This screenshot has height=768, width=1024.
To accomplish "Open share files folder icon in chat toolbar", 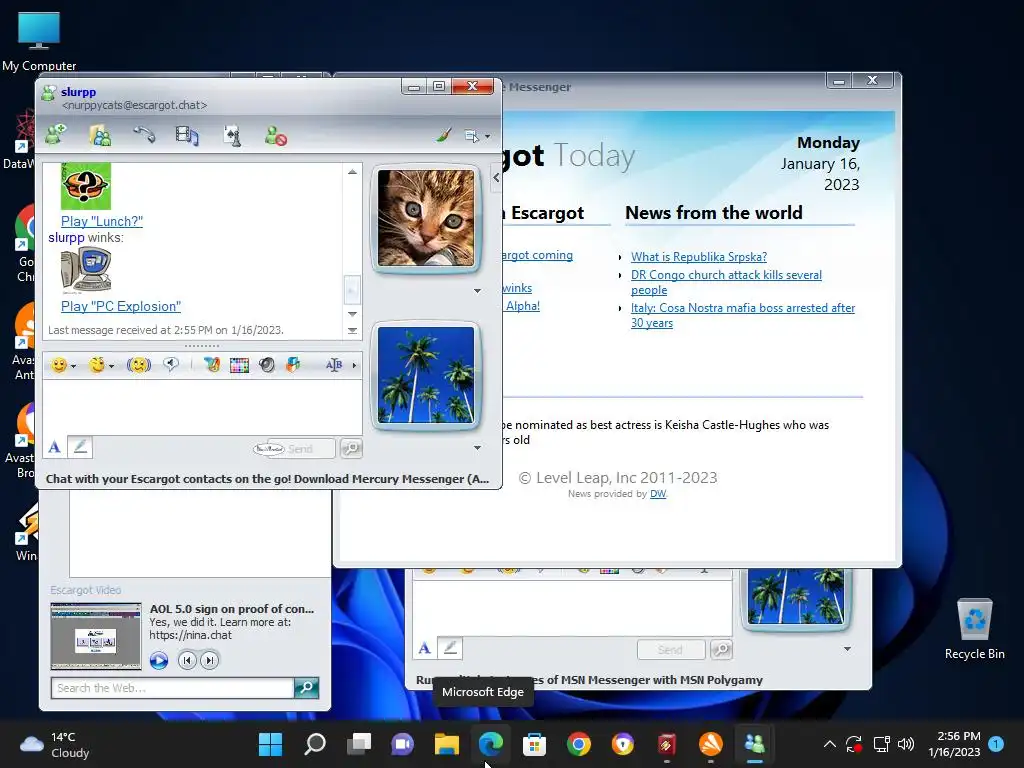I will (100, 135).
